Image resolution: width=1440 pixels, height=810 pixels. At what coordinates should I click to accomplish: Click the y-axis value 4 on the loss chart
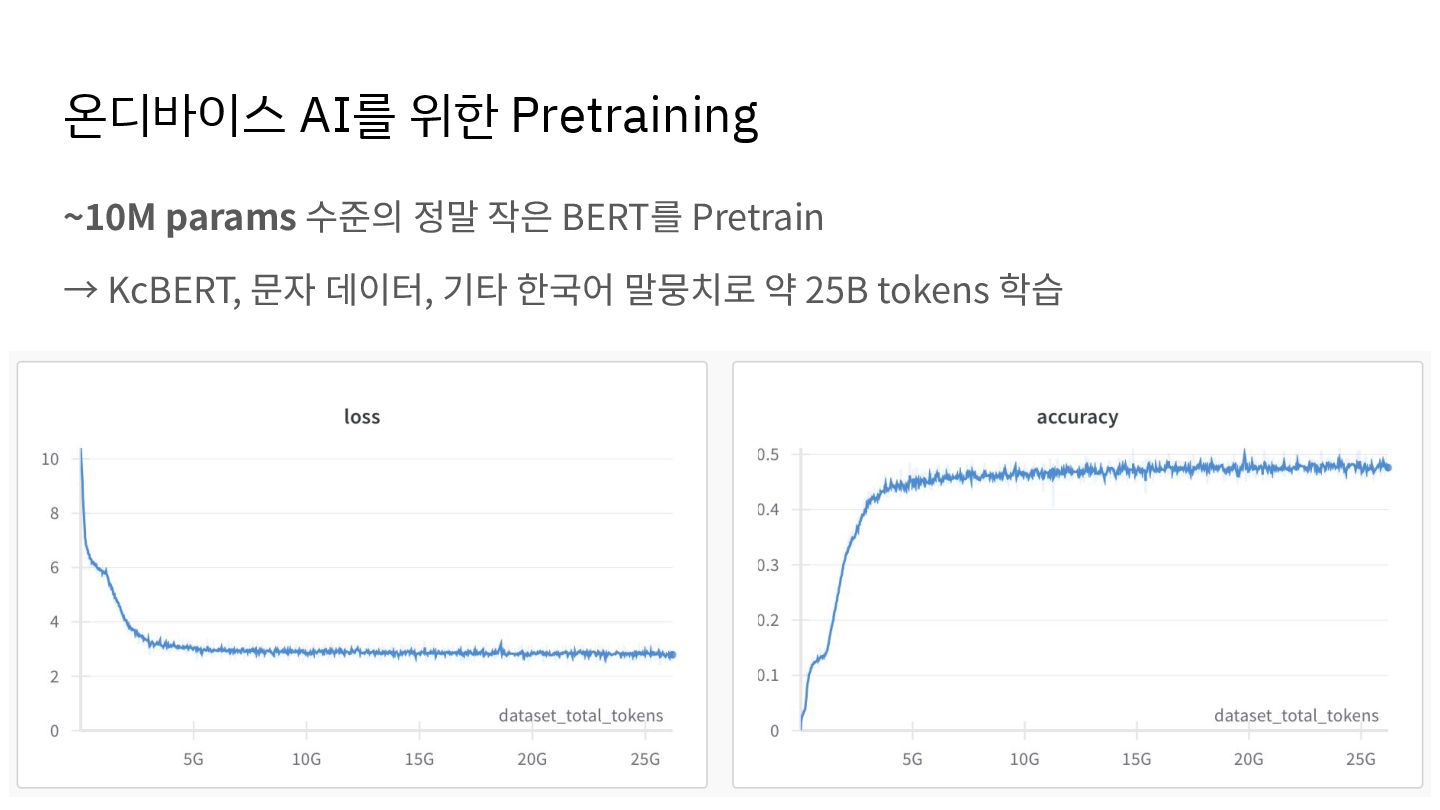click(53, 622)
